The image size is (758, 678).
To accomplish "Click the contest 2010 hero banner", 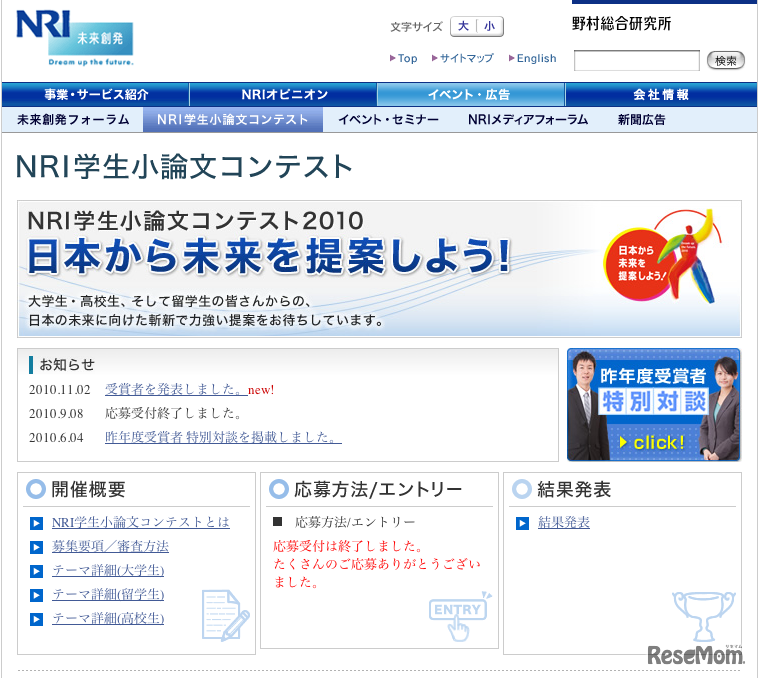I will (379, 269).
